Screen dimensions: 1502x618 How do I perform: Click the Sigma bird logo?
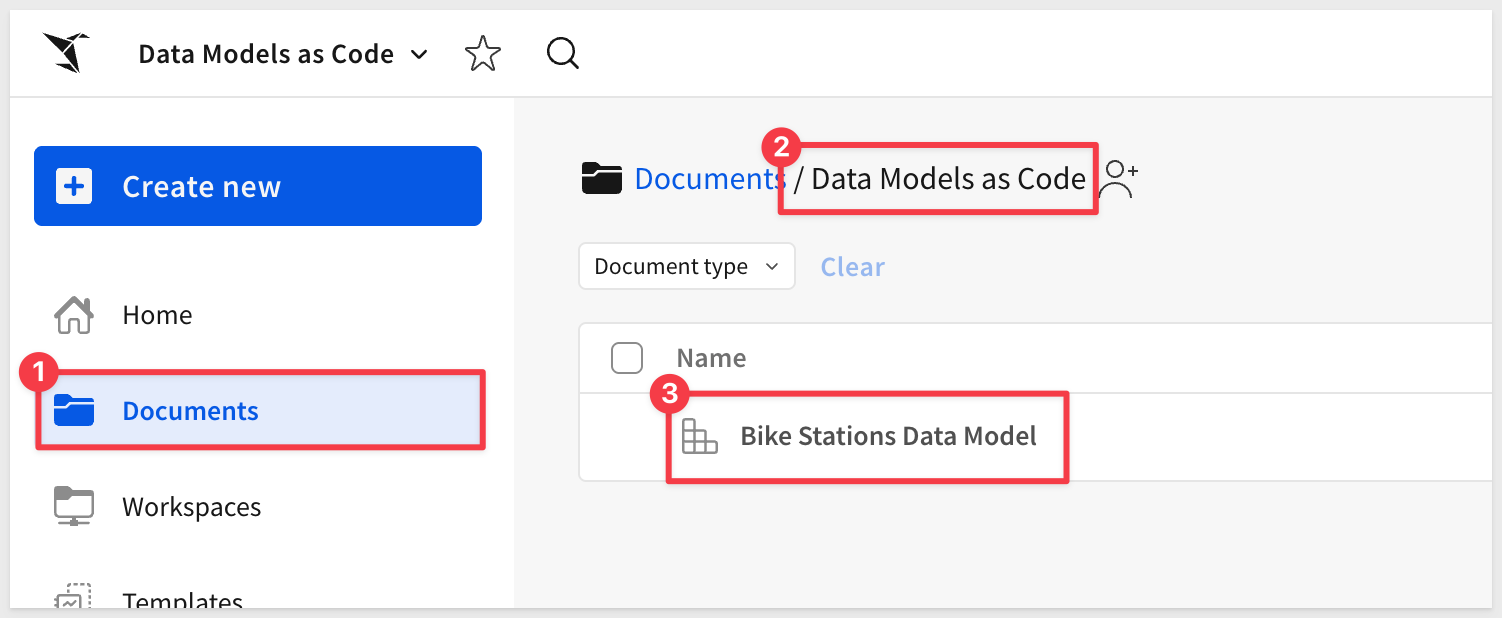click(x=66, y=53)
